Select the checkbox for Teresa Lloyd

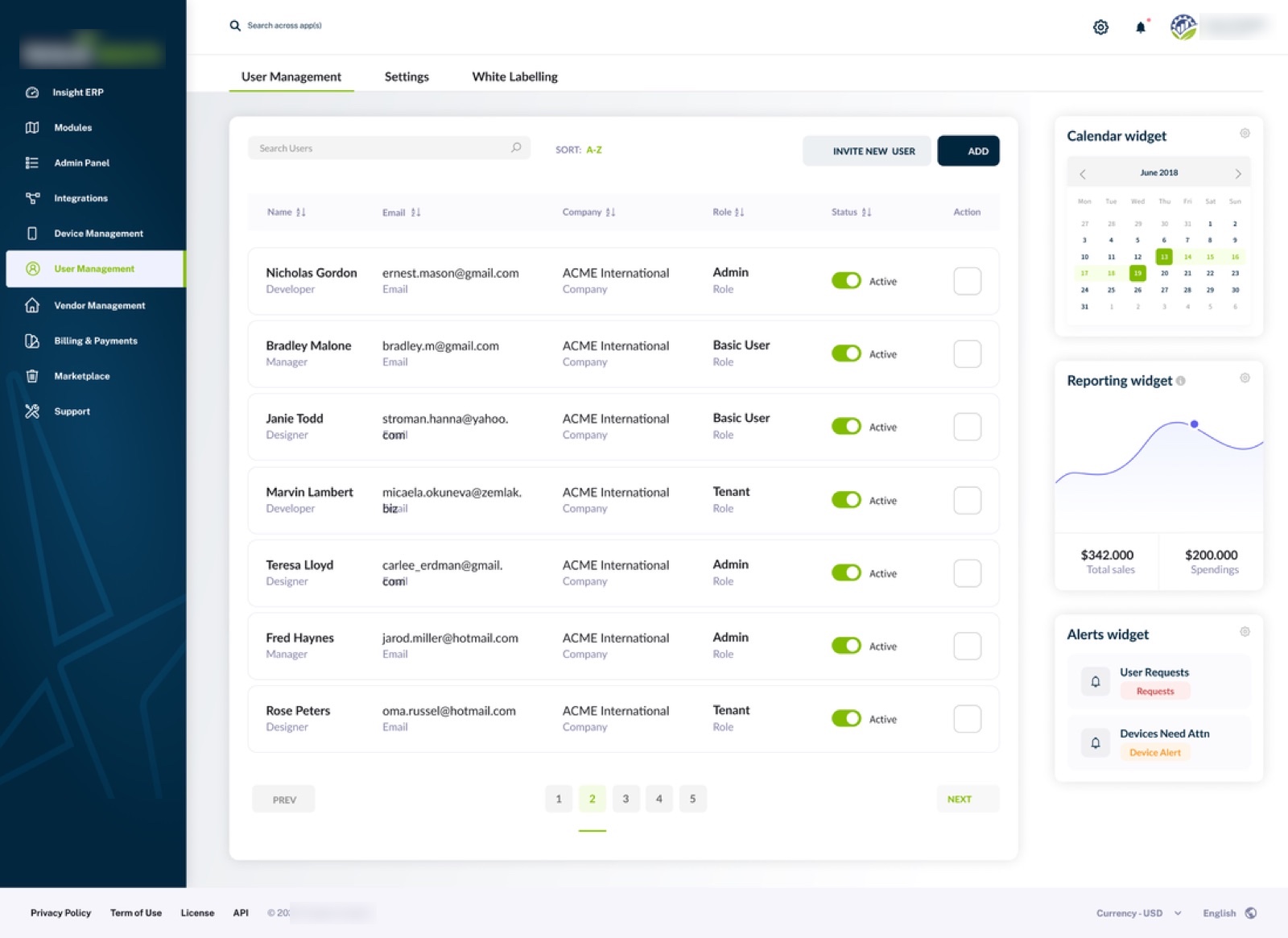967,573
